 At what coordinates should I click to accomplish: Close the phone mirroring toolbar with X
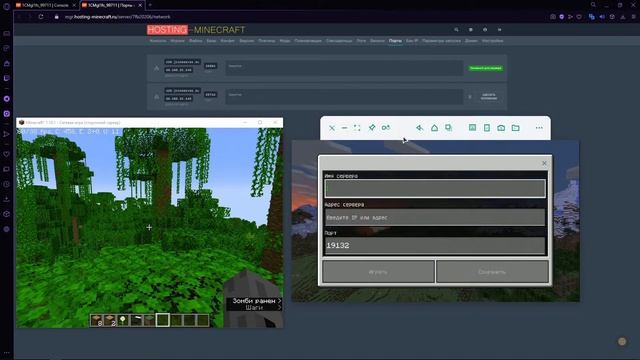tap(332, 128)
